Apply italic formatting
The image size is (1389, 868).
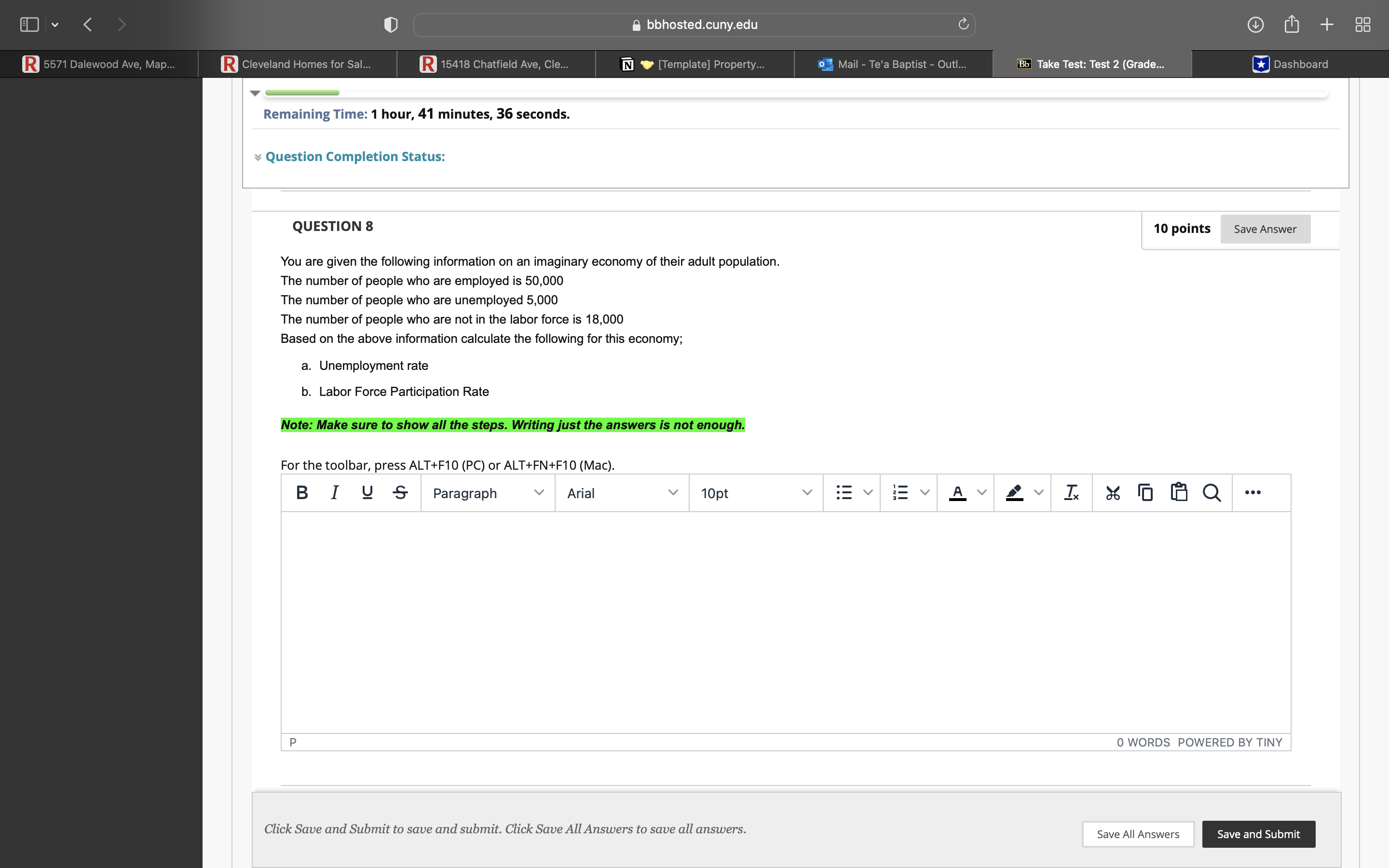[335, 492]
